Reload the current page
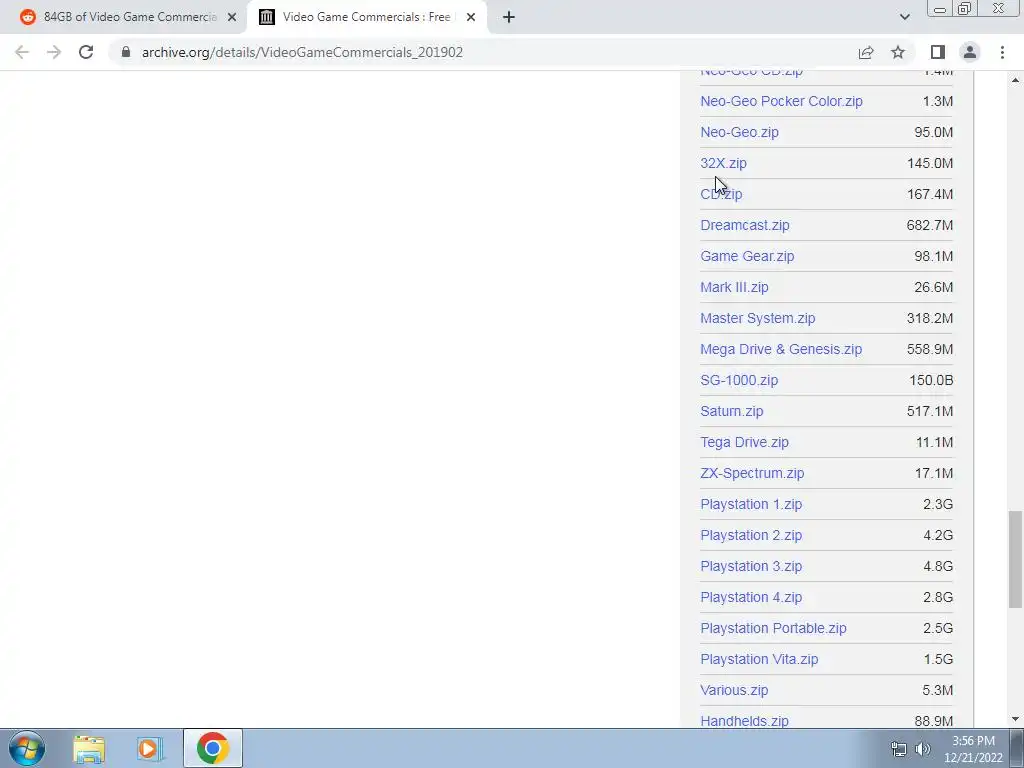This screenshot has height=768, width=1024. (x=86, y=52)
